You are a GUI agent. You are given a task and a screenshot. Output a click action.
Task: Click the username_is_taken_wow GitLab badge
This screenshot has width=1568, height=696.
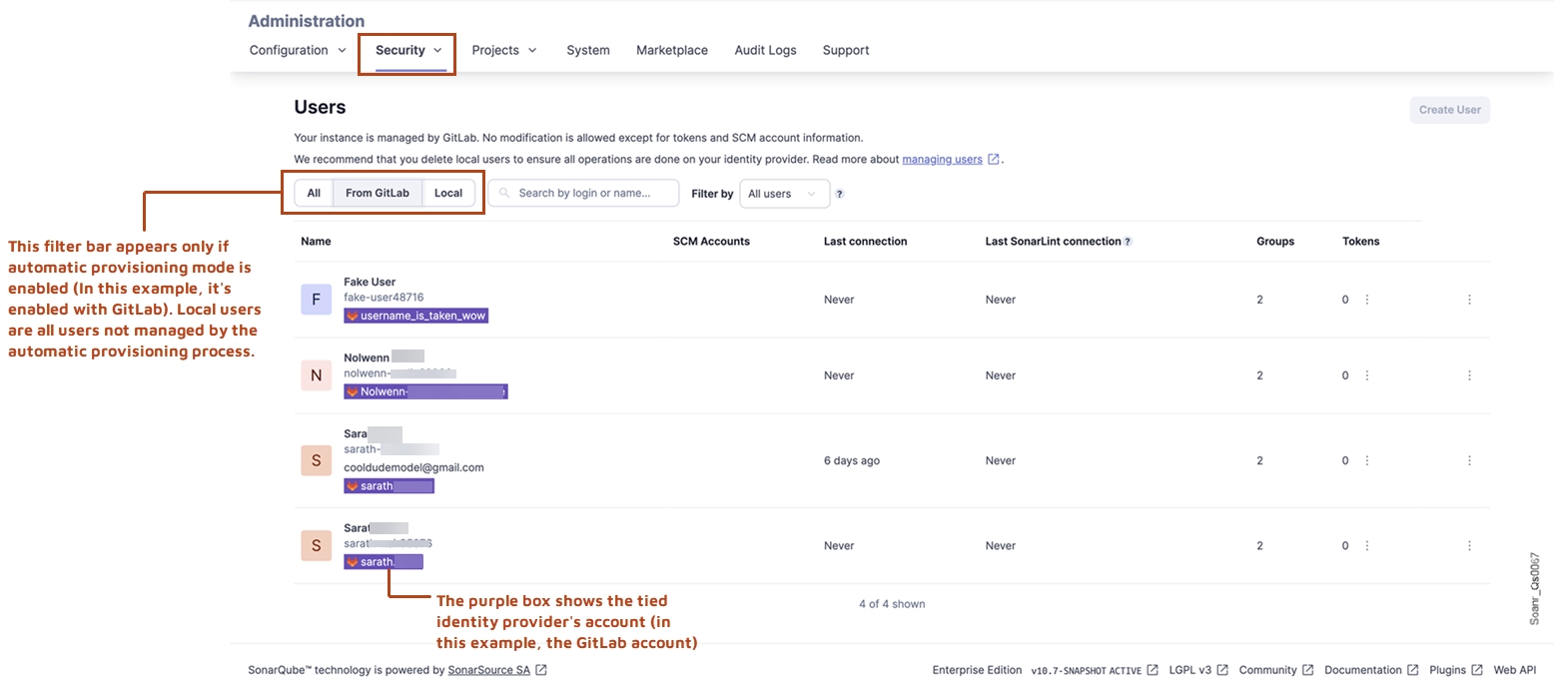[x=416, y=316]
